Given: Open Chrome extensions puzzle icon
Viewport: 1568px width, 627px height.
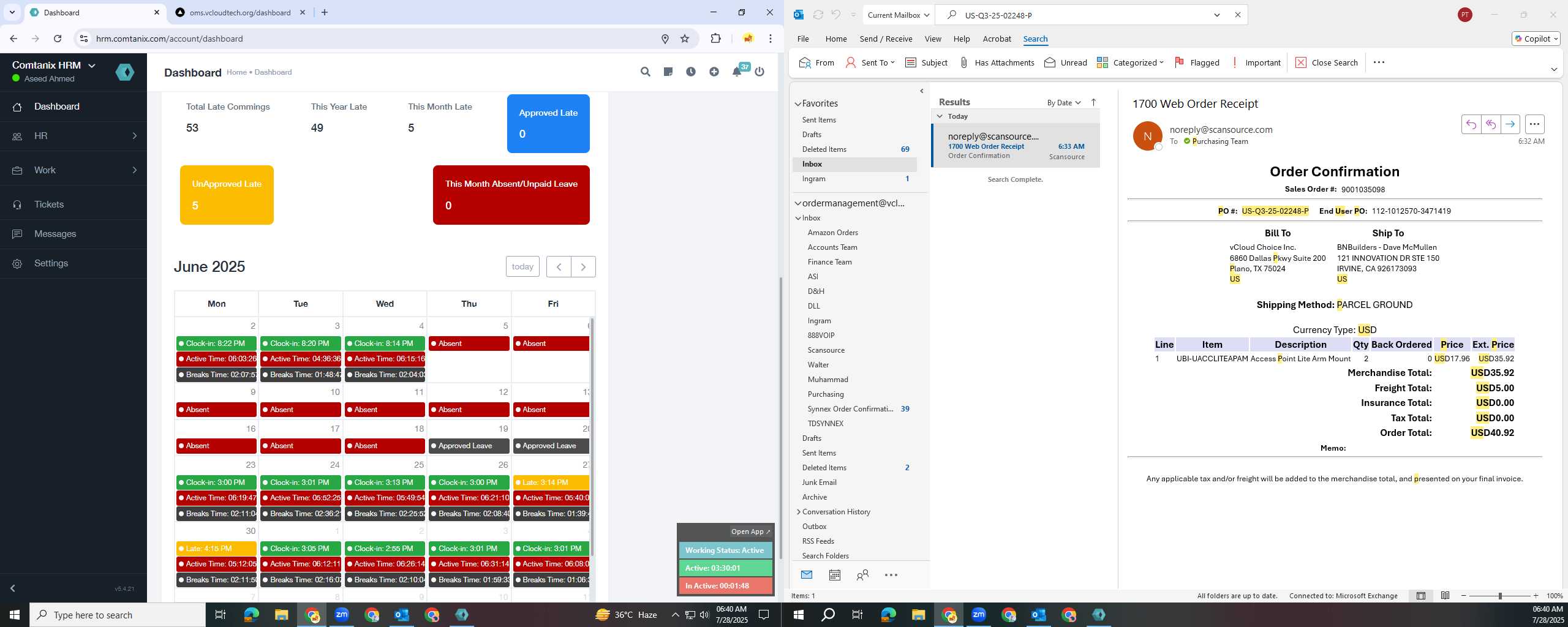Looking at the screenshot, I should coord(715,39).
